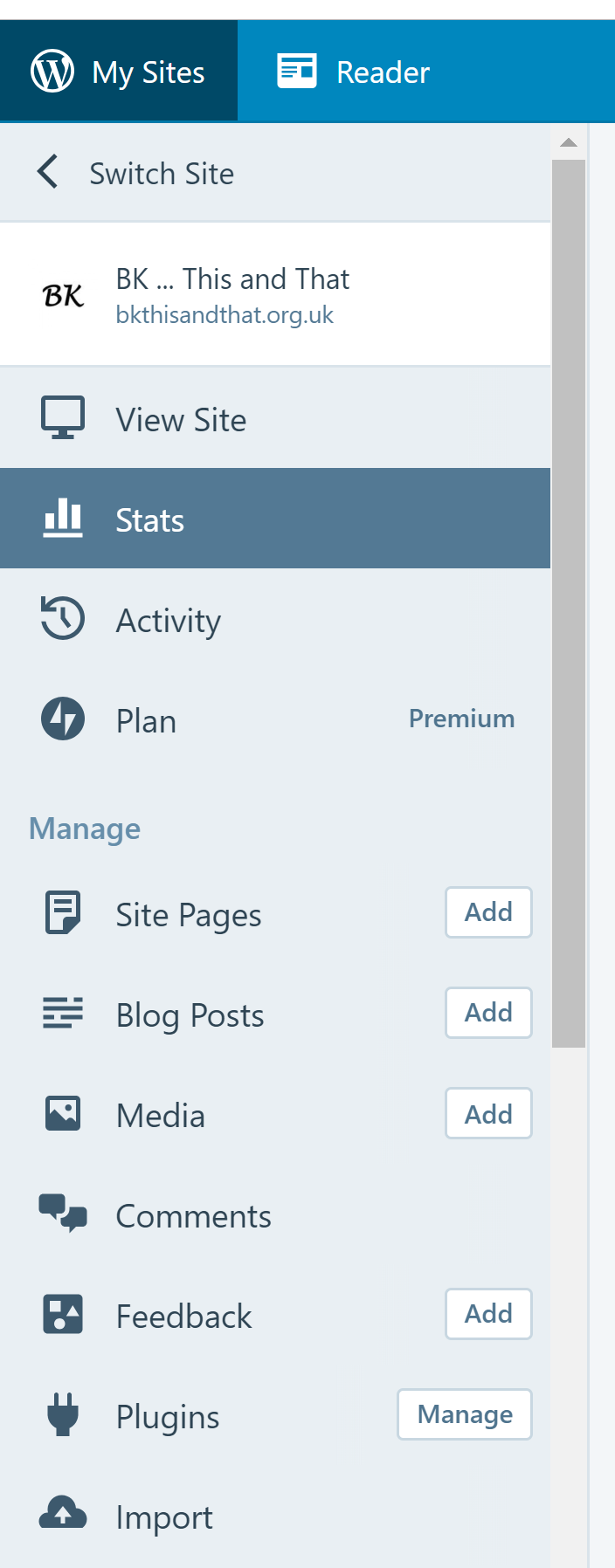Viewport: 615px width, 1568px height.
Task: Switch to the My Sites tab
Action: (119, 72)
